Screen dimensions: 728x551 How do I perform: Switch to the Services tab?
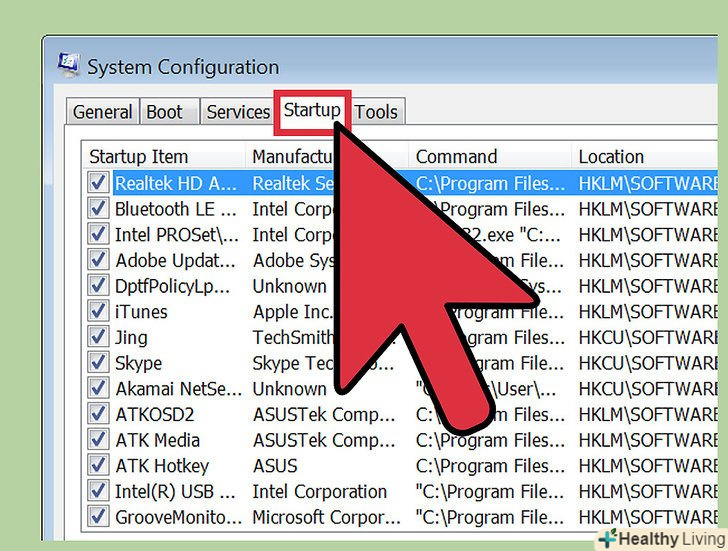[238, 112]
